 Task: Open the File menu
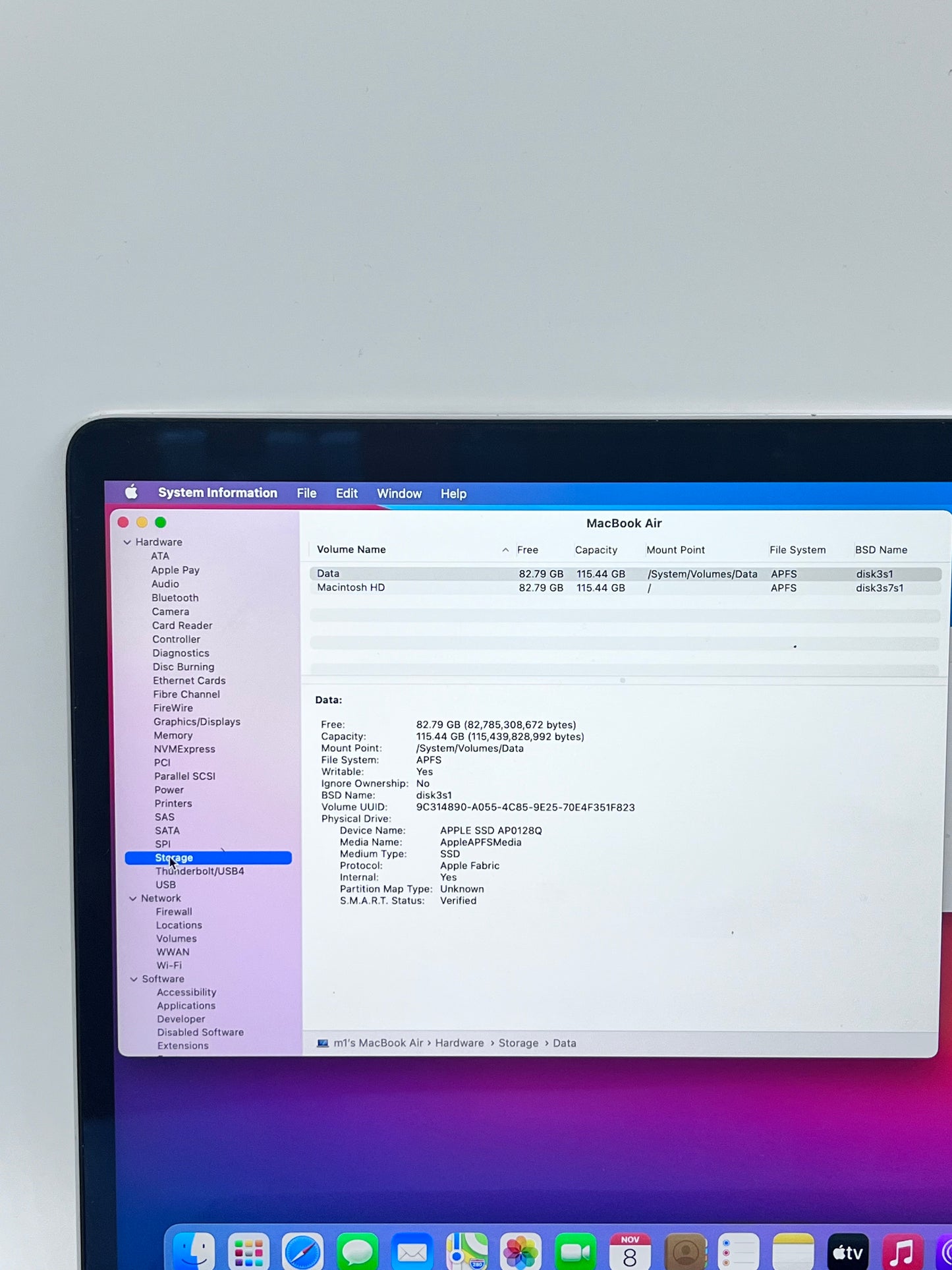[306, 494]
